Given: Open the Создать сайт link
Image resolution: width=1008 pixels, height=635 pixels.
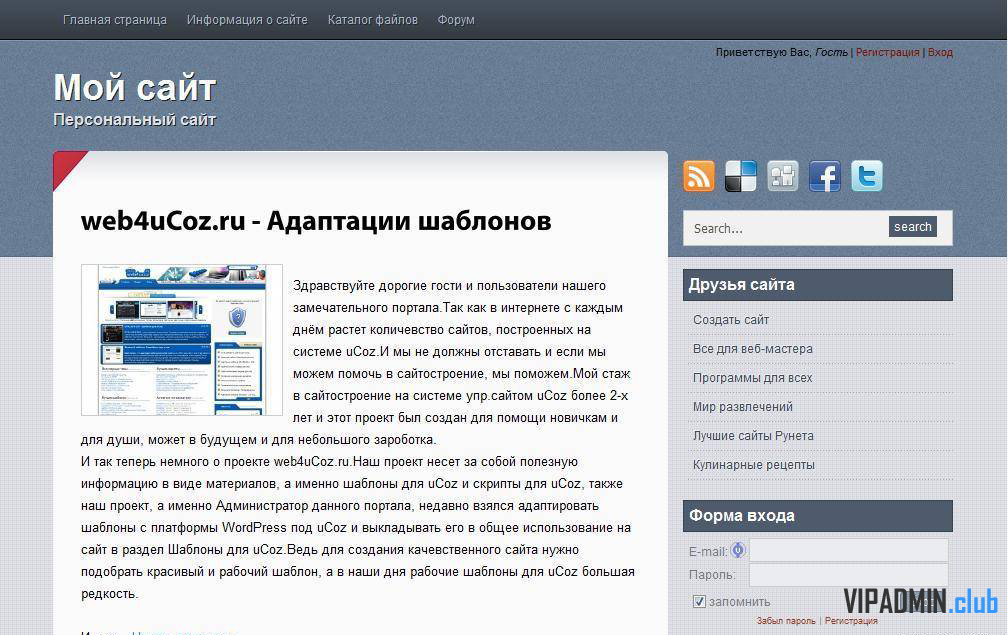Looking at the screenshot, I should point(731,319).
